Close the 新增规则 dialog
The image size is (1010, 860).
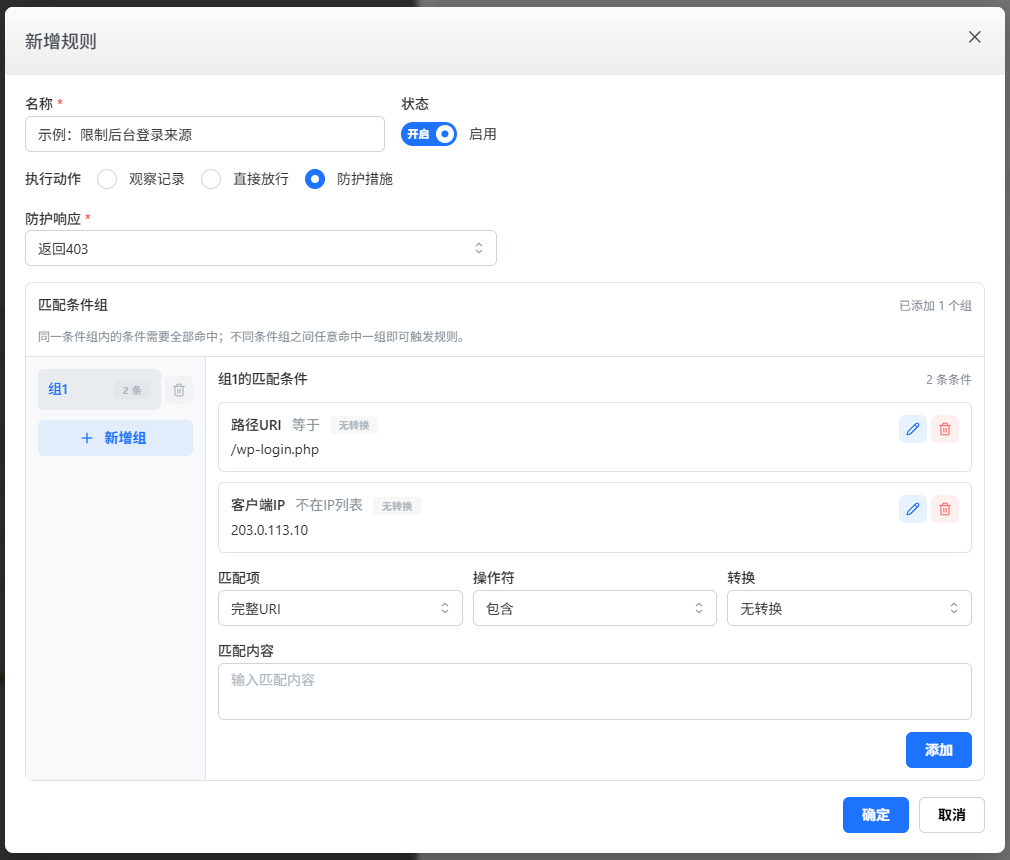[x=975, y=37]
